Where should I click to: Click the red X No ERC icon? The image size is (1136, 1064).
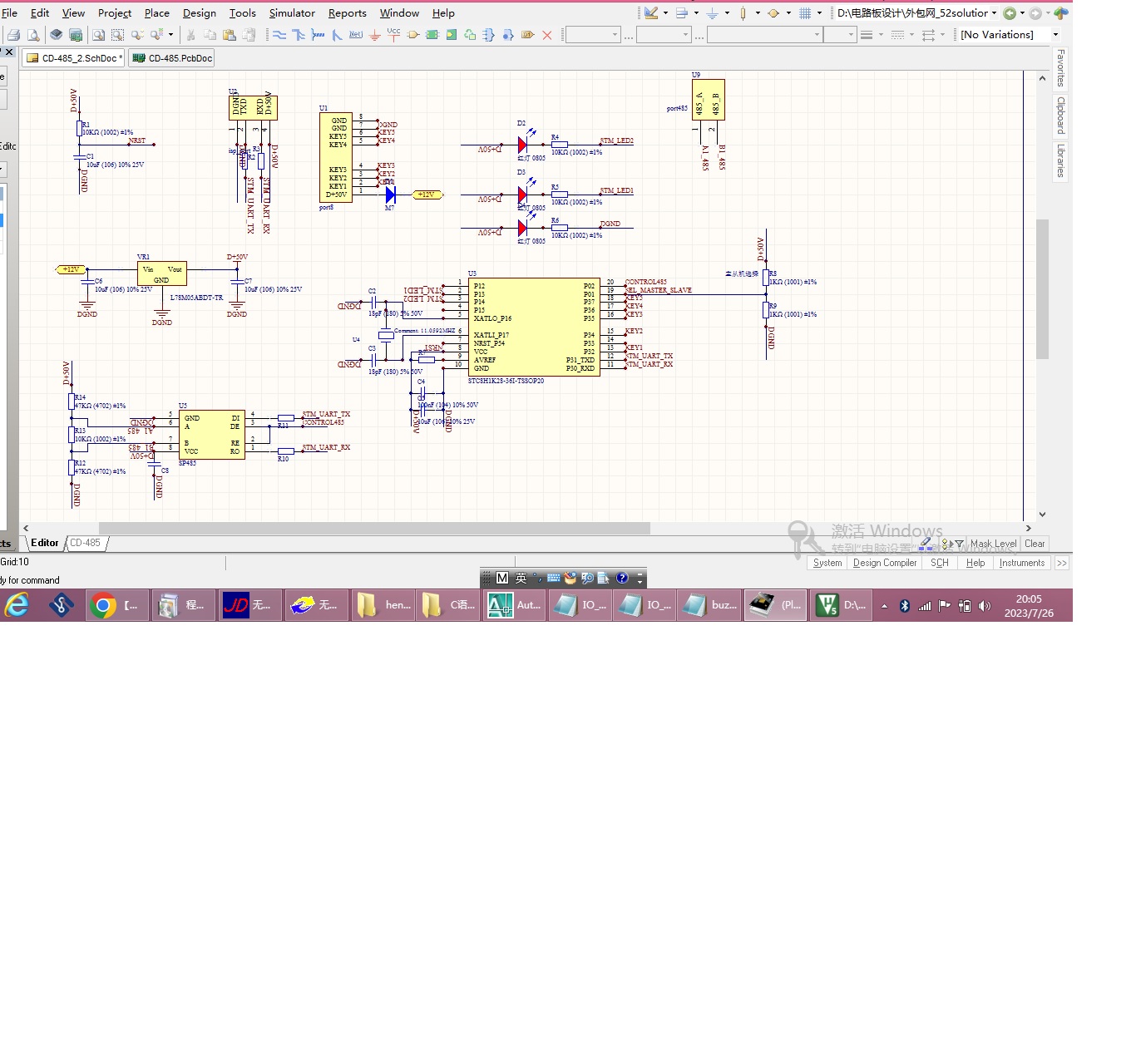[x=547, y=35]
